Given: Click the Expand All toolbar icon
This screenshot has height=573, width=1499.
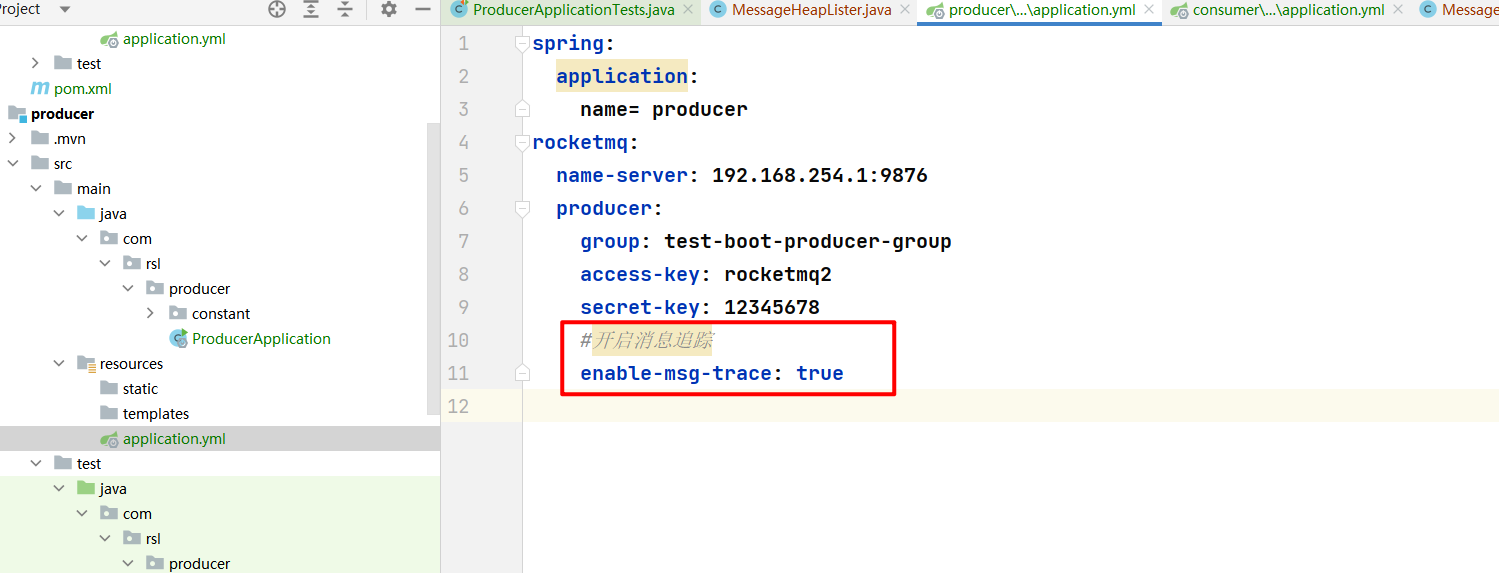Looking at the screenshot, I should click(x=311, y=9).
